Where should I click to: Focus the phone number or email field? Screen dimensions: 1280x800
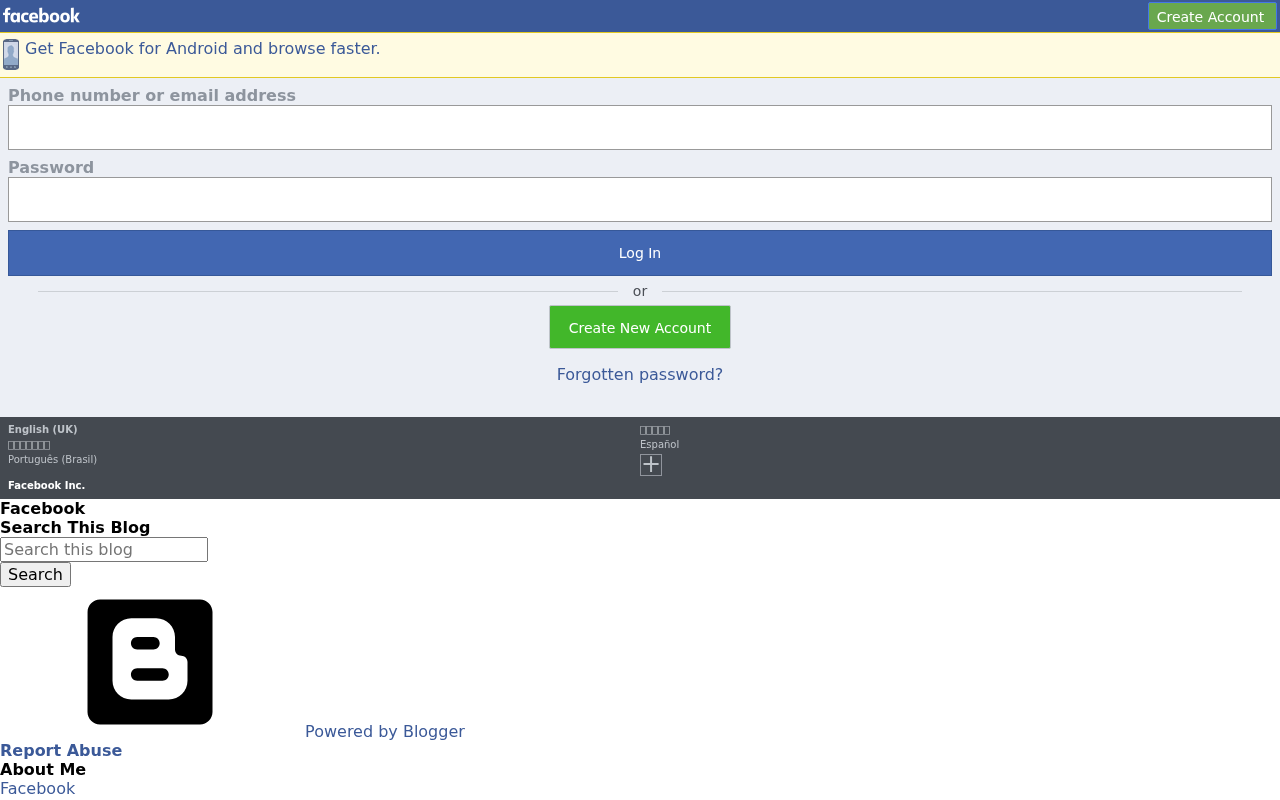tap(640, 127)
